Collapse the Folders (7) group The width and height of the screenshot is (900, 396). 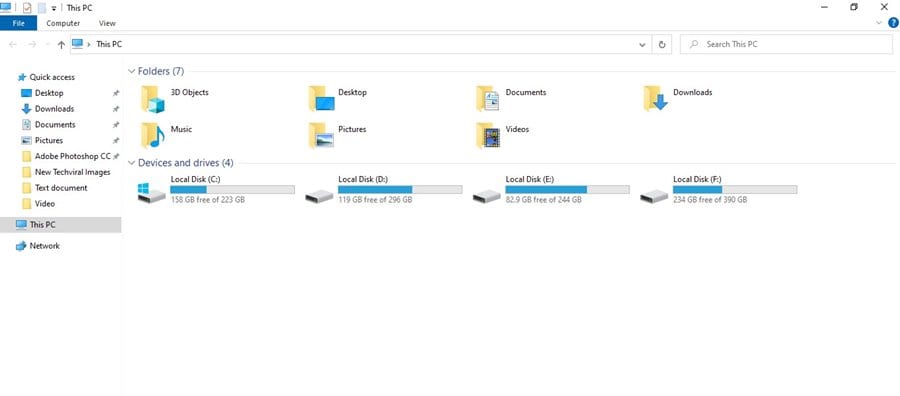coord(131,71)
